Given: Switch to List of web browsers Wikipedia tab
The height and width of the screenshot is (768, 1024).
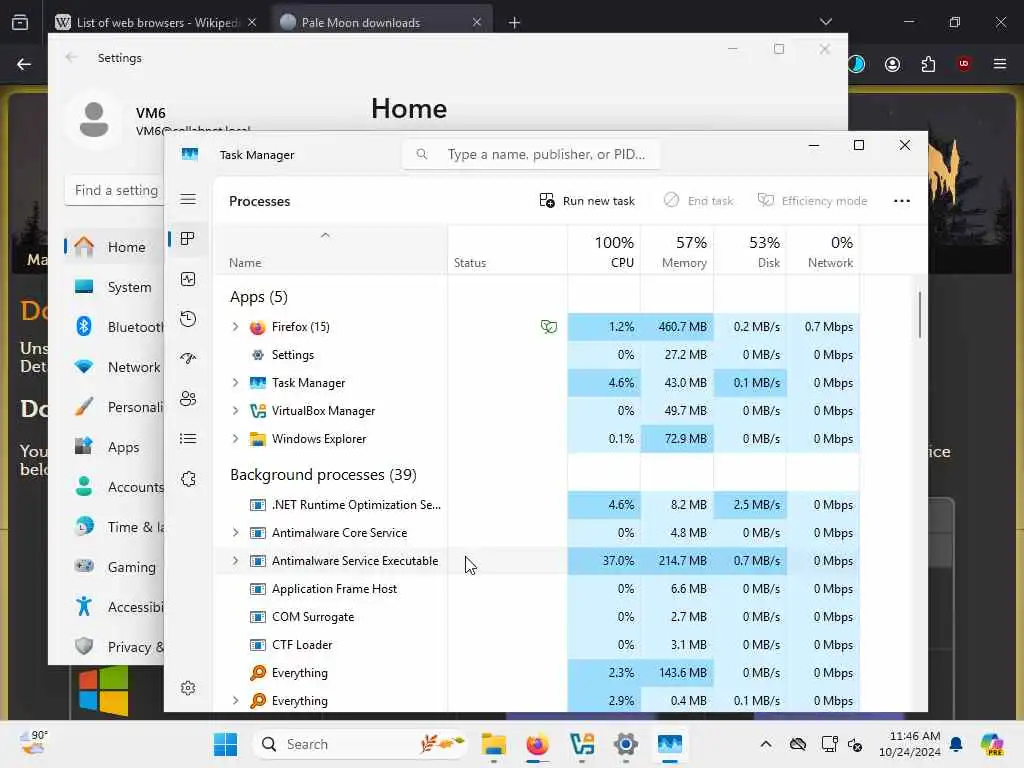Looking at the screenshot, I should (155, 22).
